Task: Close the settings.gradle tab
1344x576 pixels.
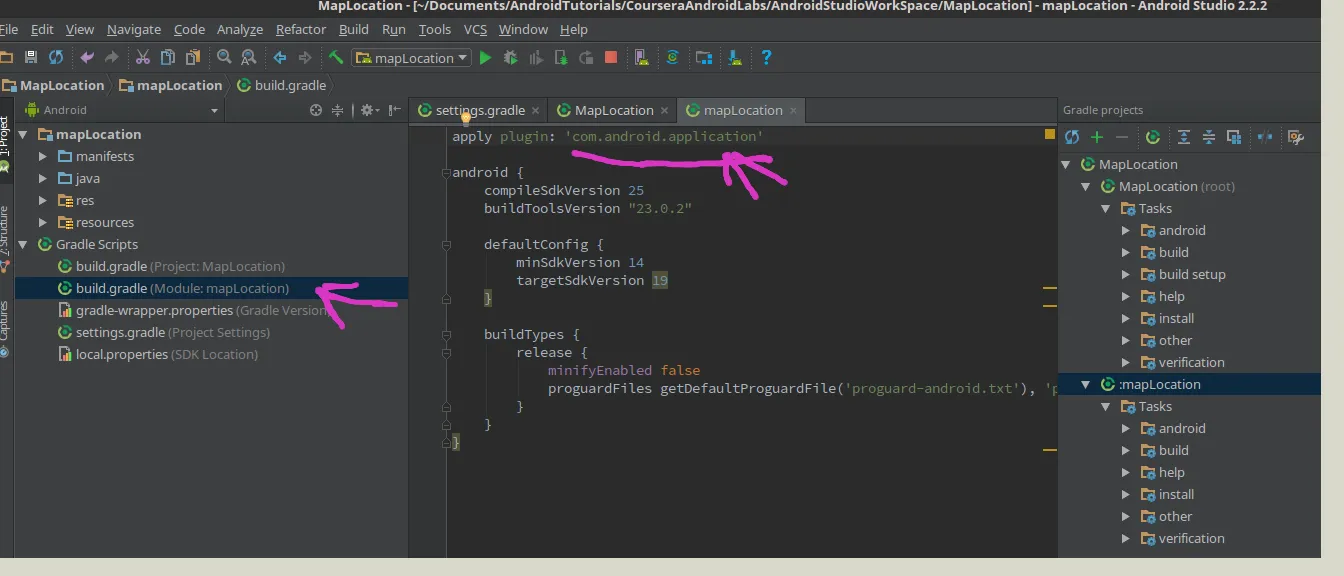Action: [x=535, y=111]
